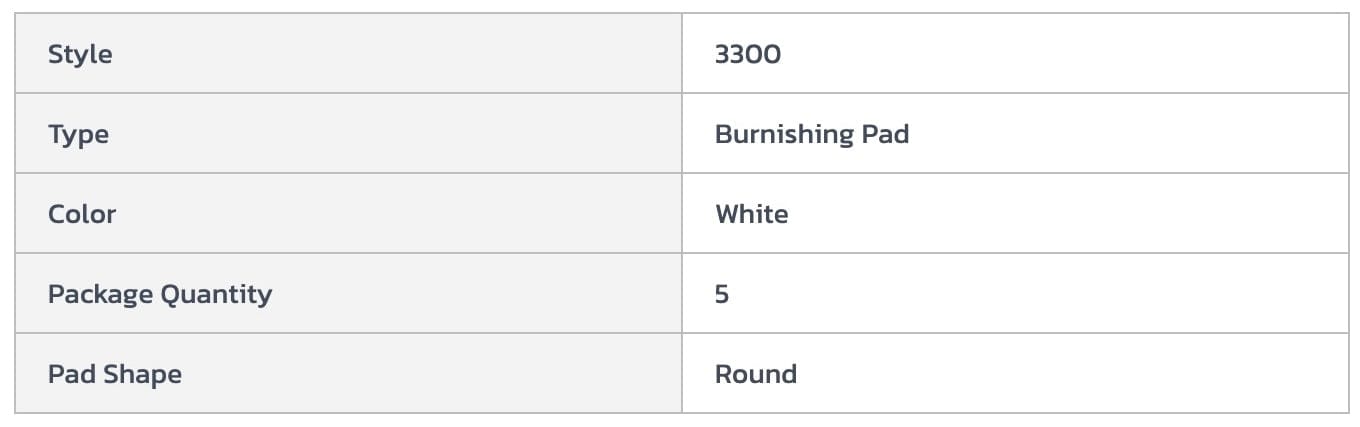Select the Round pad shape value
The image size is (1360, 427).
[x=755, y=374]
